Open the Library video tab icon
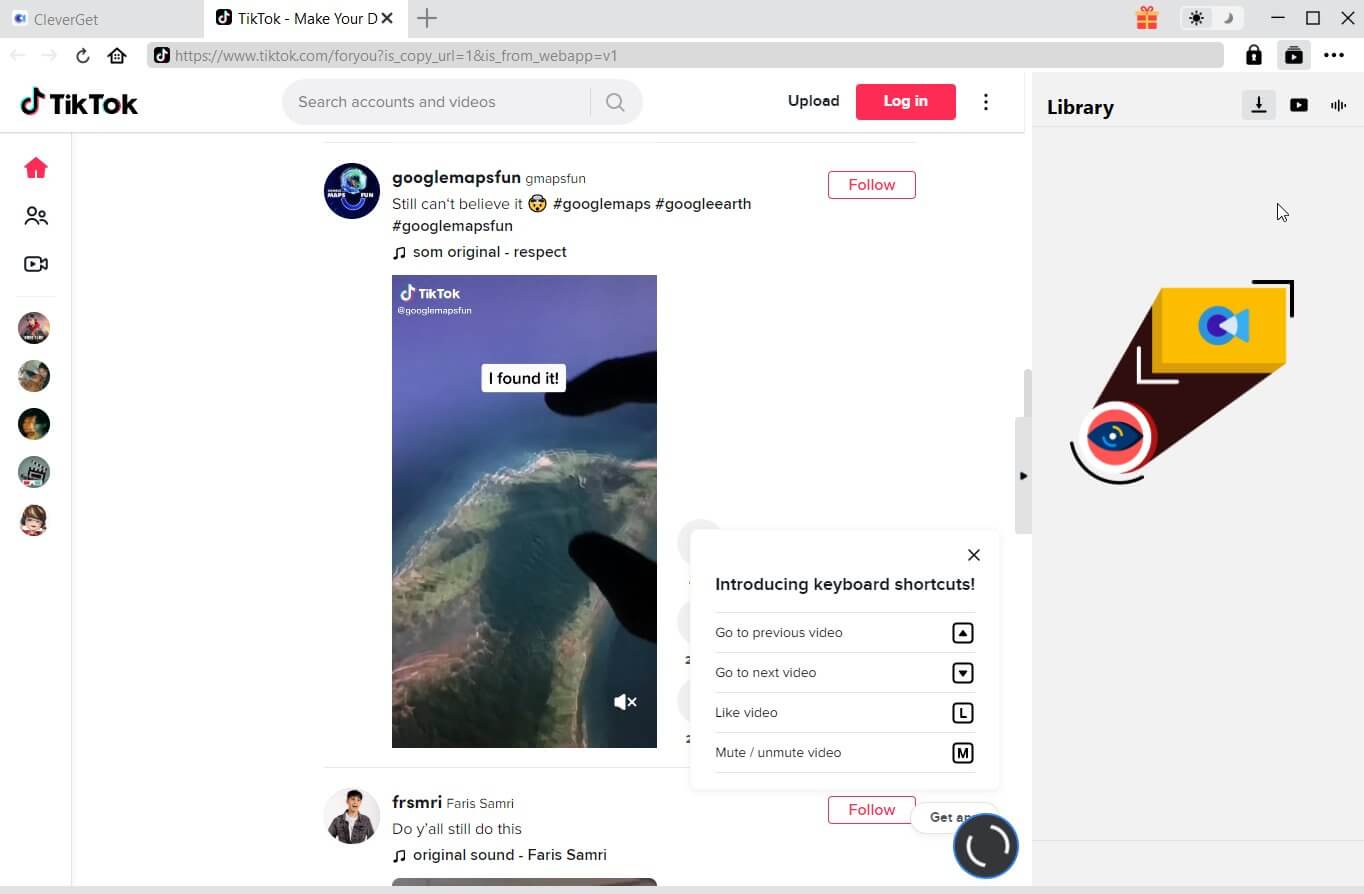1364x894 pixels. (x=1298, y=105)
